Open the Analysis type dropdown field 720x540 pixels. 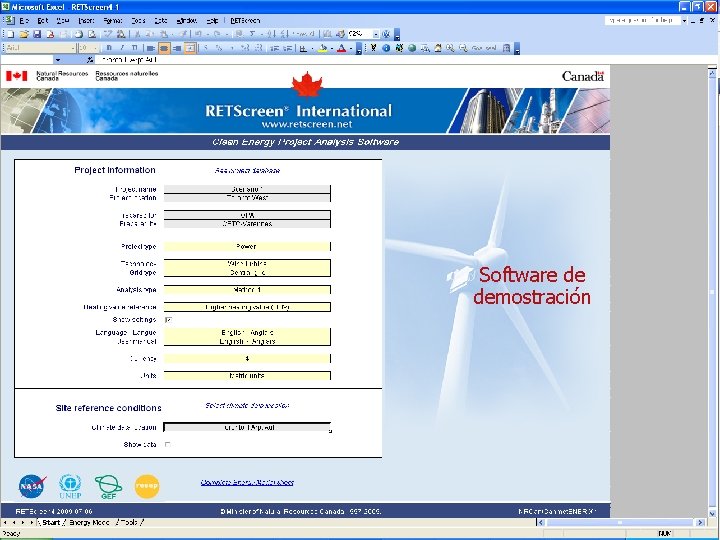pyautogui.click(x=247, y=290)
